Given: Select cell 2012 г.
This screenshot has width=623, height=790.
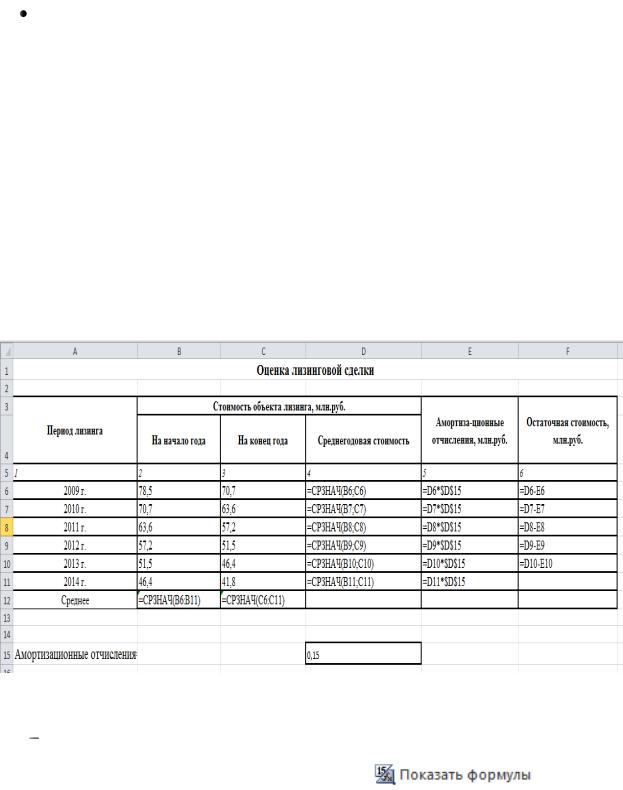Looking at the screenshot, I should pyautogui.click(x=75, y=545).
